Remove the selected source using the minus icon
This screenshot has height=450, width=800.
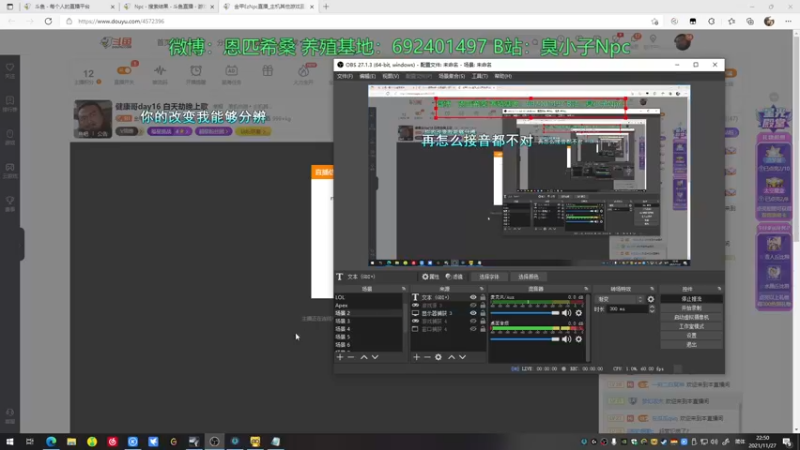(428, 357)
